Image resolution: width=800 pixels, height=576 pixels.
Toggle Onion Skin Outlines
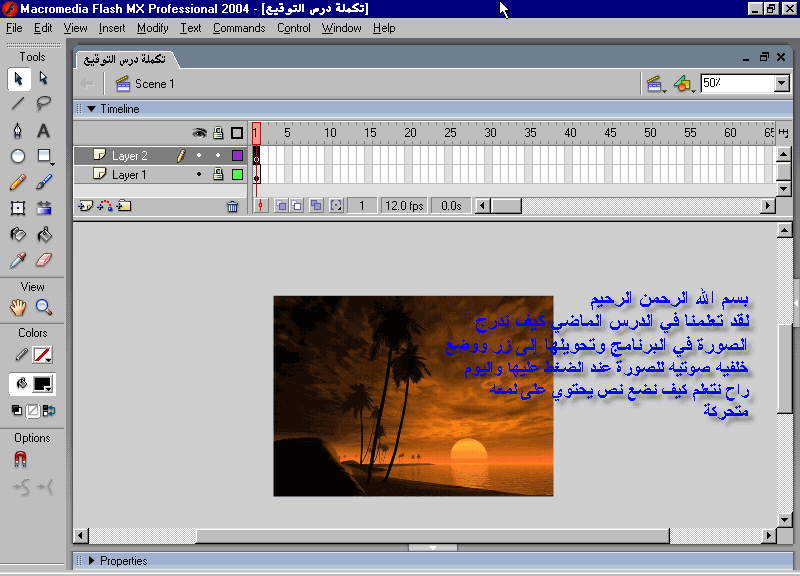[x=296, y=206]
